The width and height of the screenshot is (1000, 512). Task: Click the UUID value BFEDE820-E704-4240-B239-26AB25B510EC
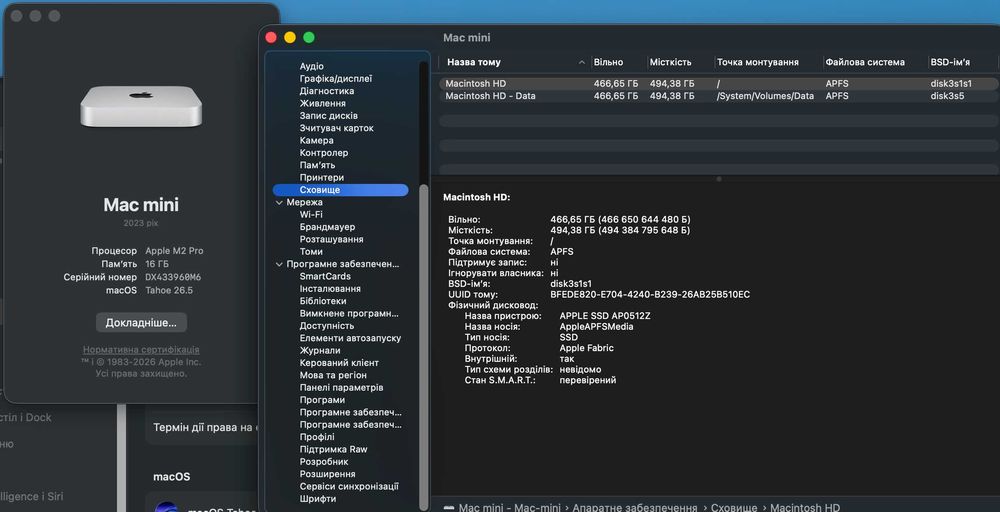click(650, 295)
